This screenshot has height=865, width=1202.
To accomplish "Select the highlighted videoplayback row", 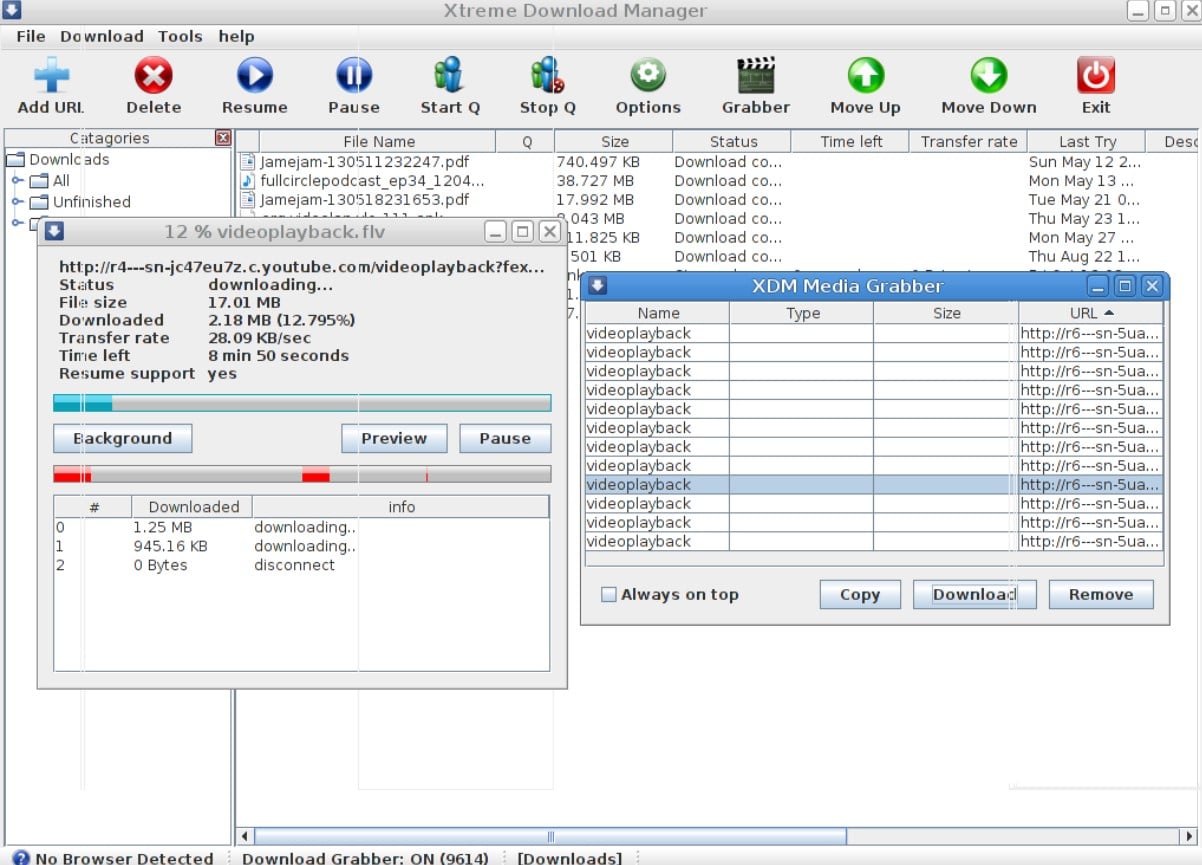I will click(874, 484).
